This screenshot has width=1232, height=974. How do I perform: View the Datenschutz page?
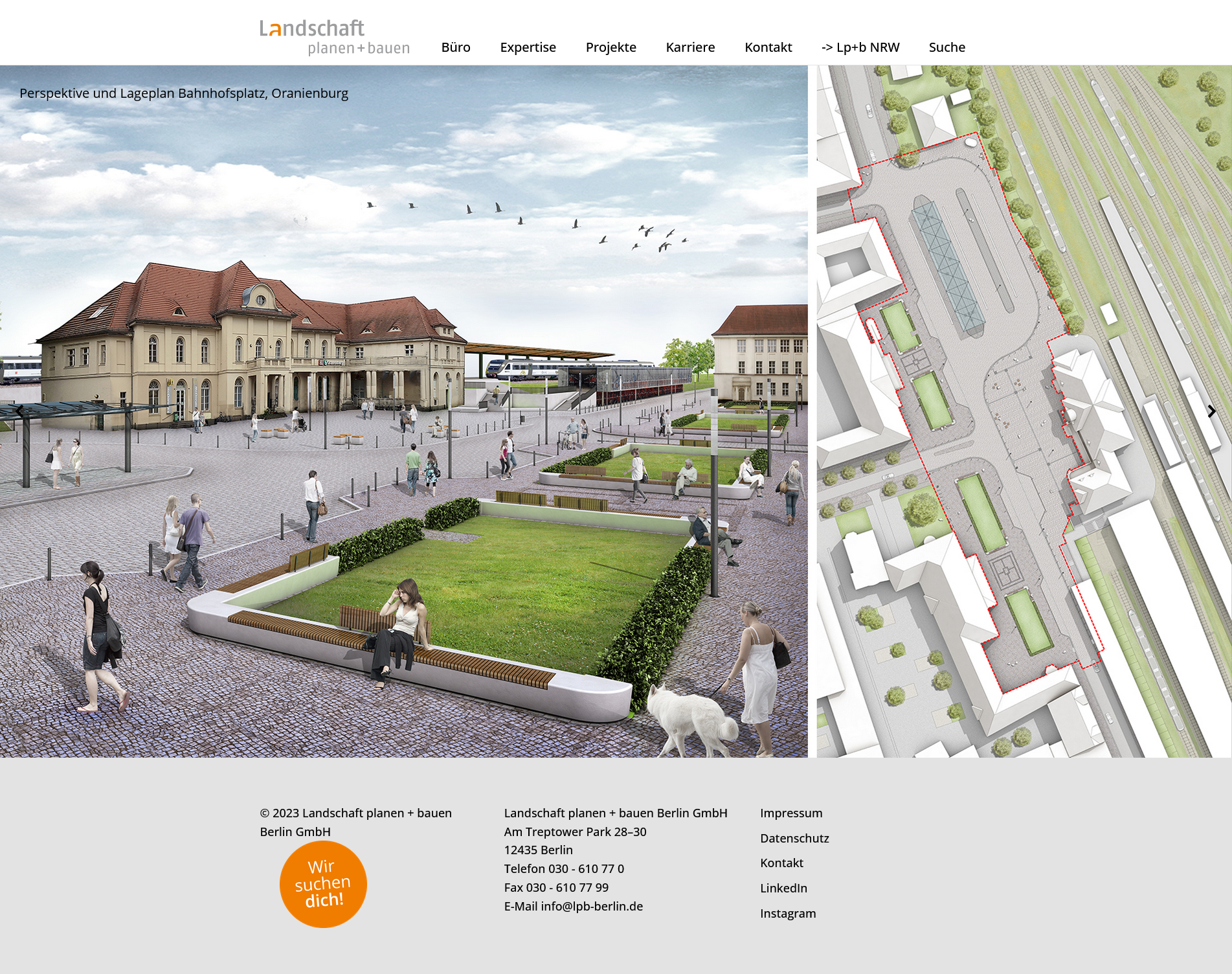pos(794,838)
